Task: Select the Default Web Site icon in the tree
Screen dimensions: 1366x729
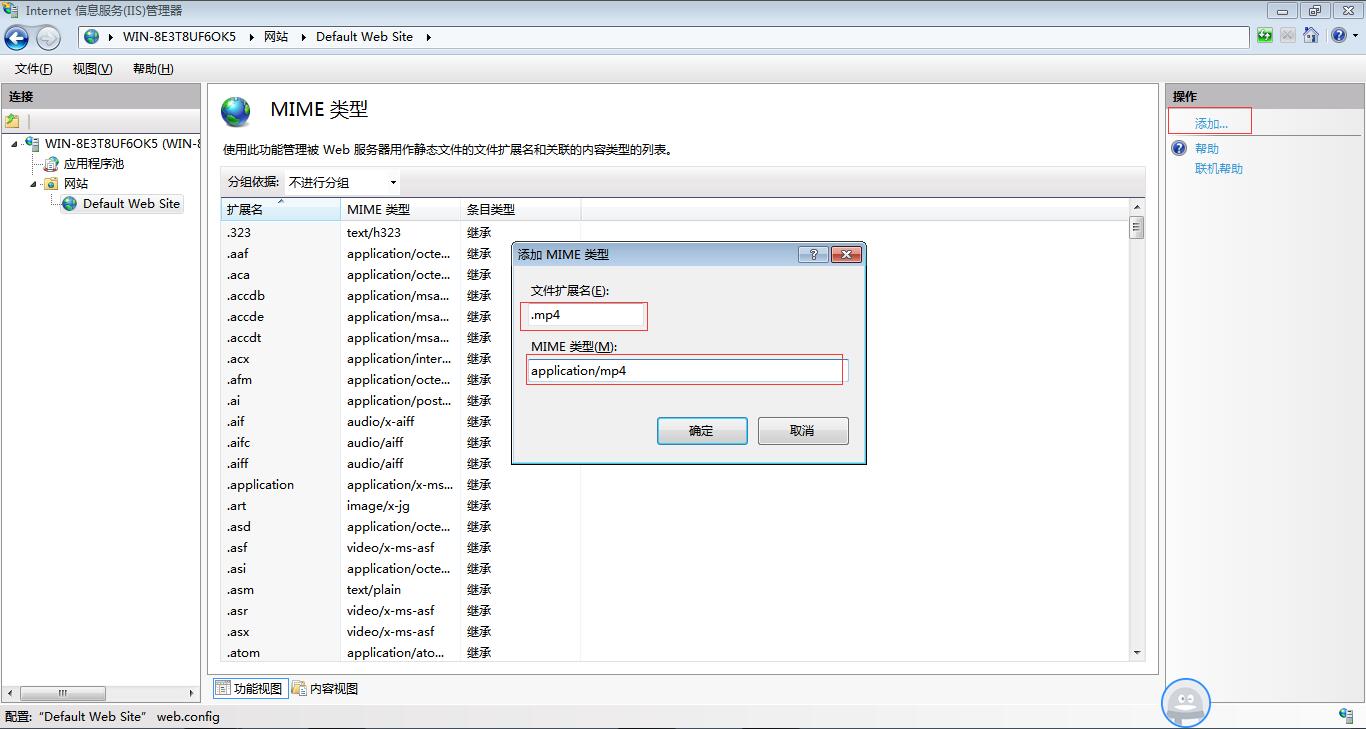Action: point(68,203)
